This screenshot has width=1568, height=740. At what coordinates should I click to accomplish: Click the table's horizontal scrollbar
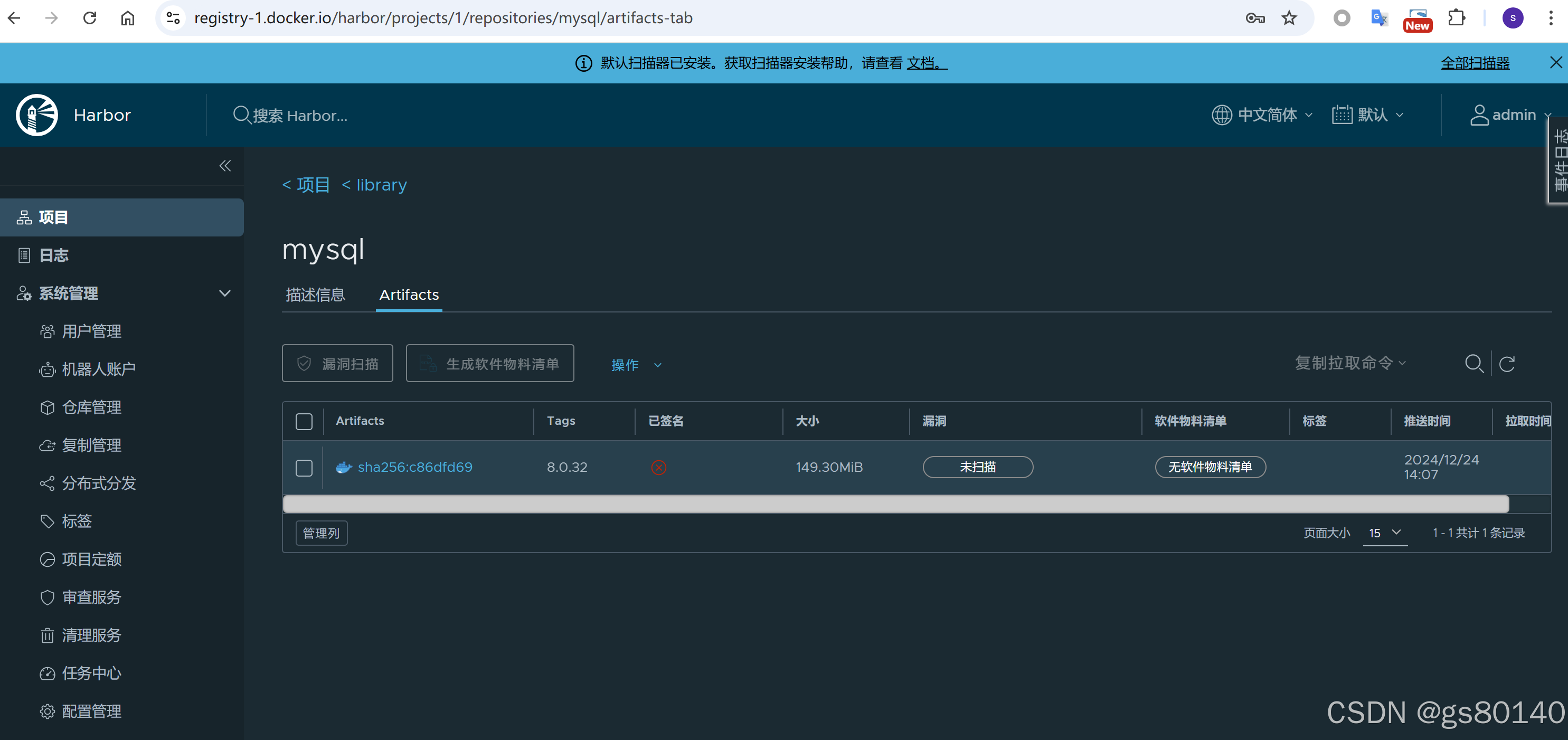click(895, 504)
